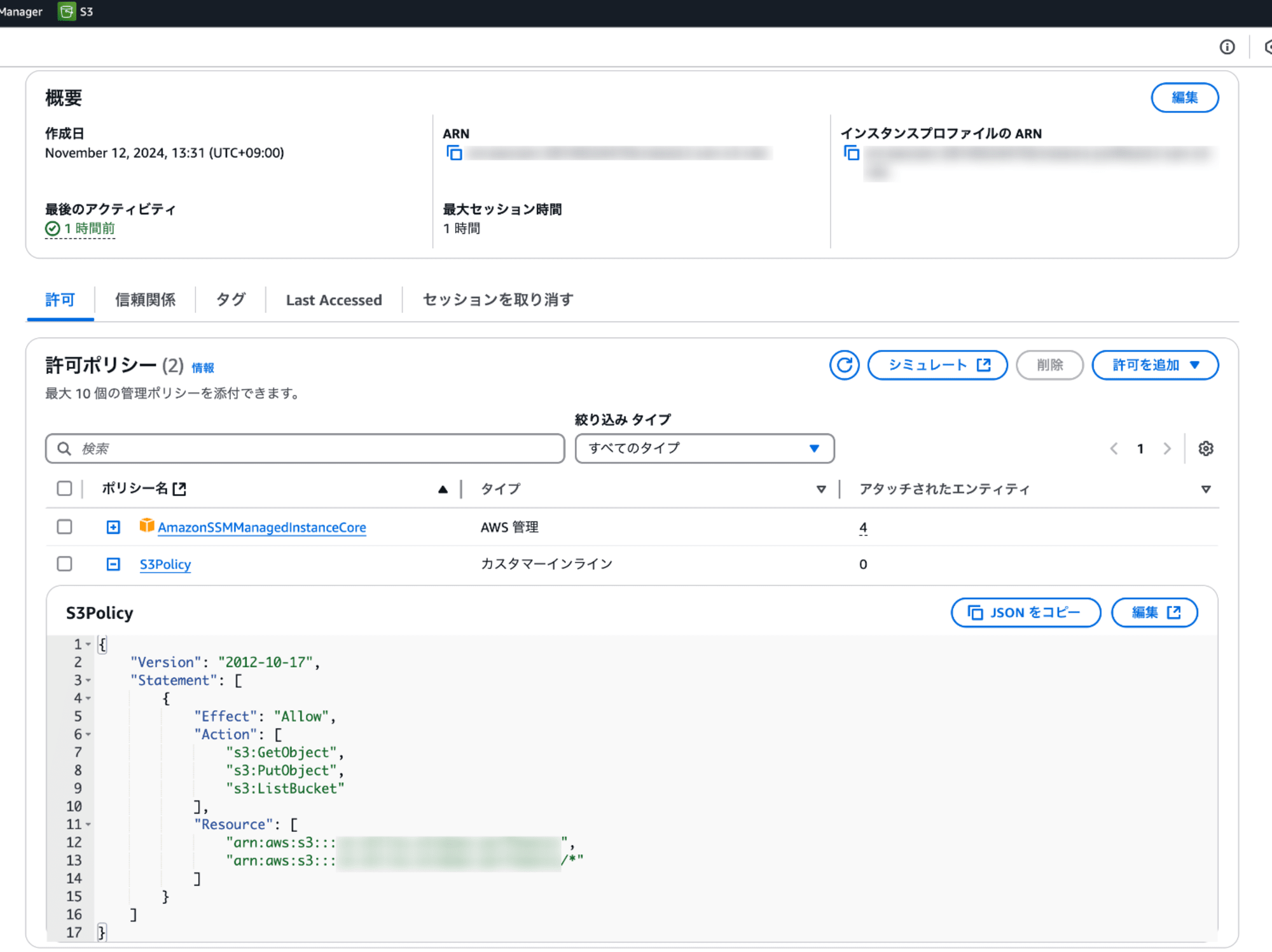Click page number 1 in pagination
Screen dimensions: 1272x952
[1140, 449]
